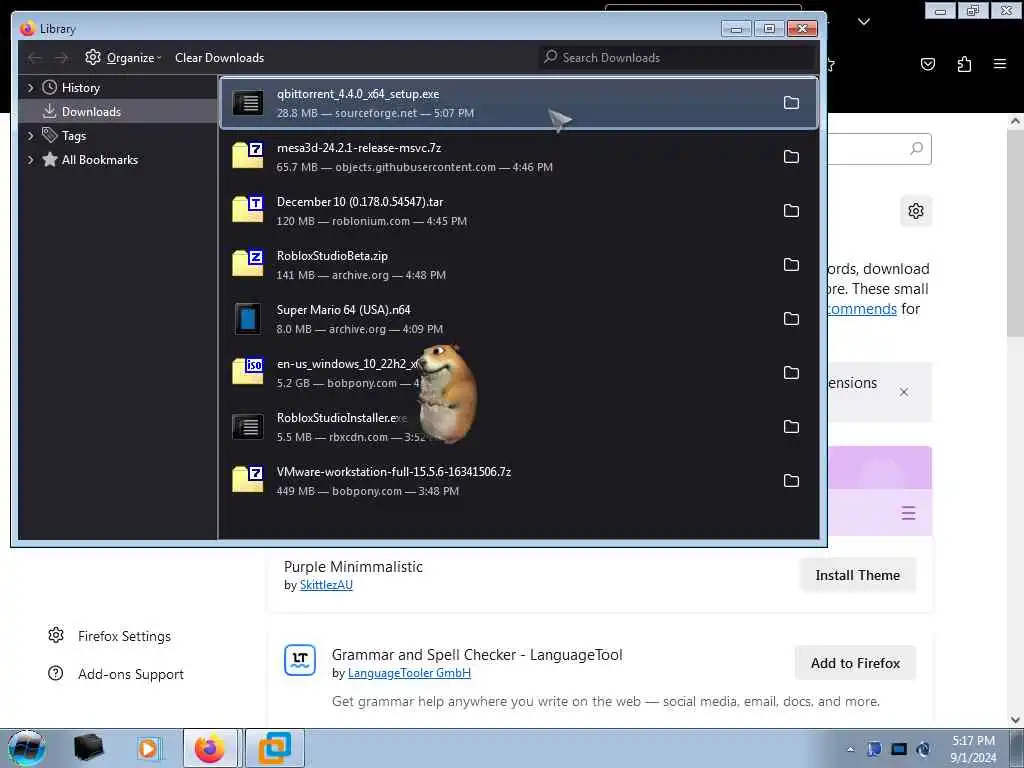Image resolution: width=1024 pixels, height=768 pixels.
Task: Open the Firefox Extensions puzzle icon
Action: [x=964, y=64]
